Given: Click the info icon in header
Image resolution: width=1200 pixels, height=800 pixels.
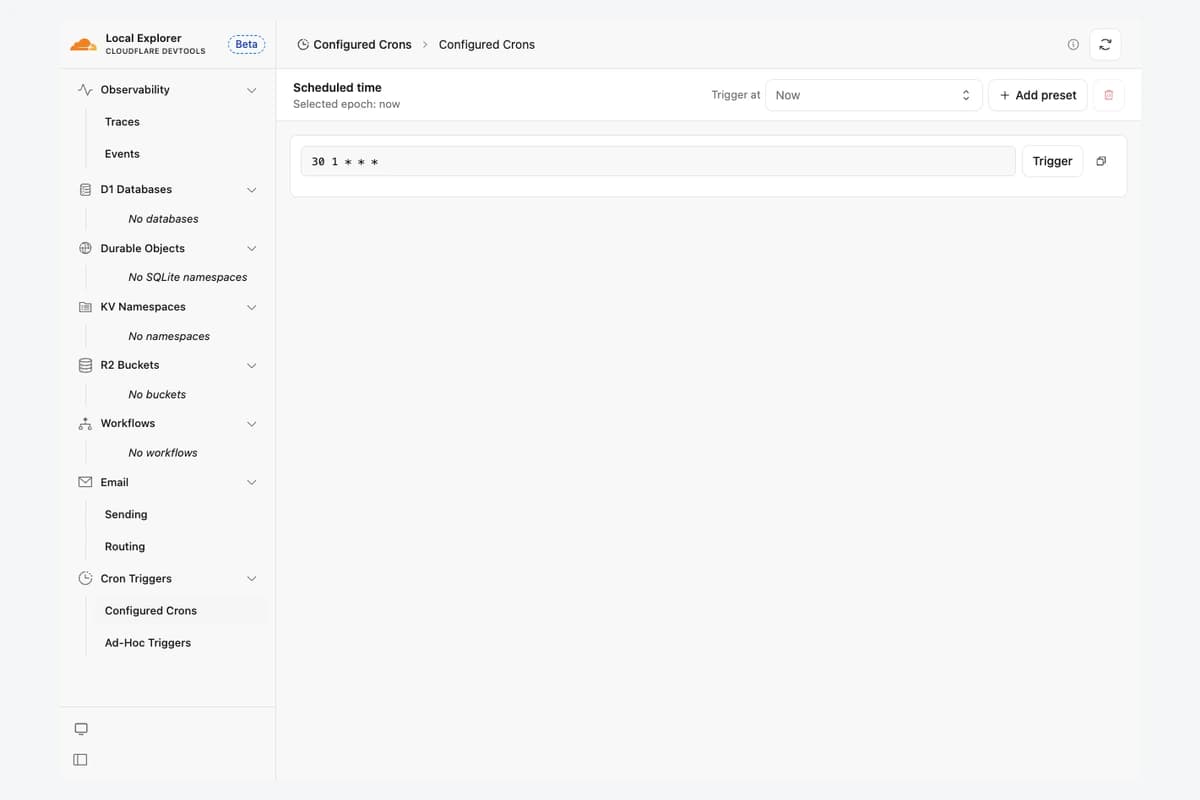Looking at the screenshot, I should pos(1073,45).
